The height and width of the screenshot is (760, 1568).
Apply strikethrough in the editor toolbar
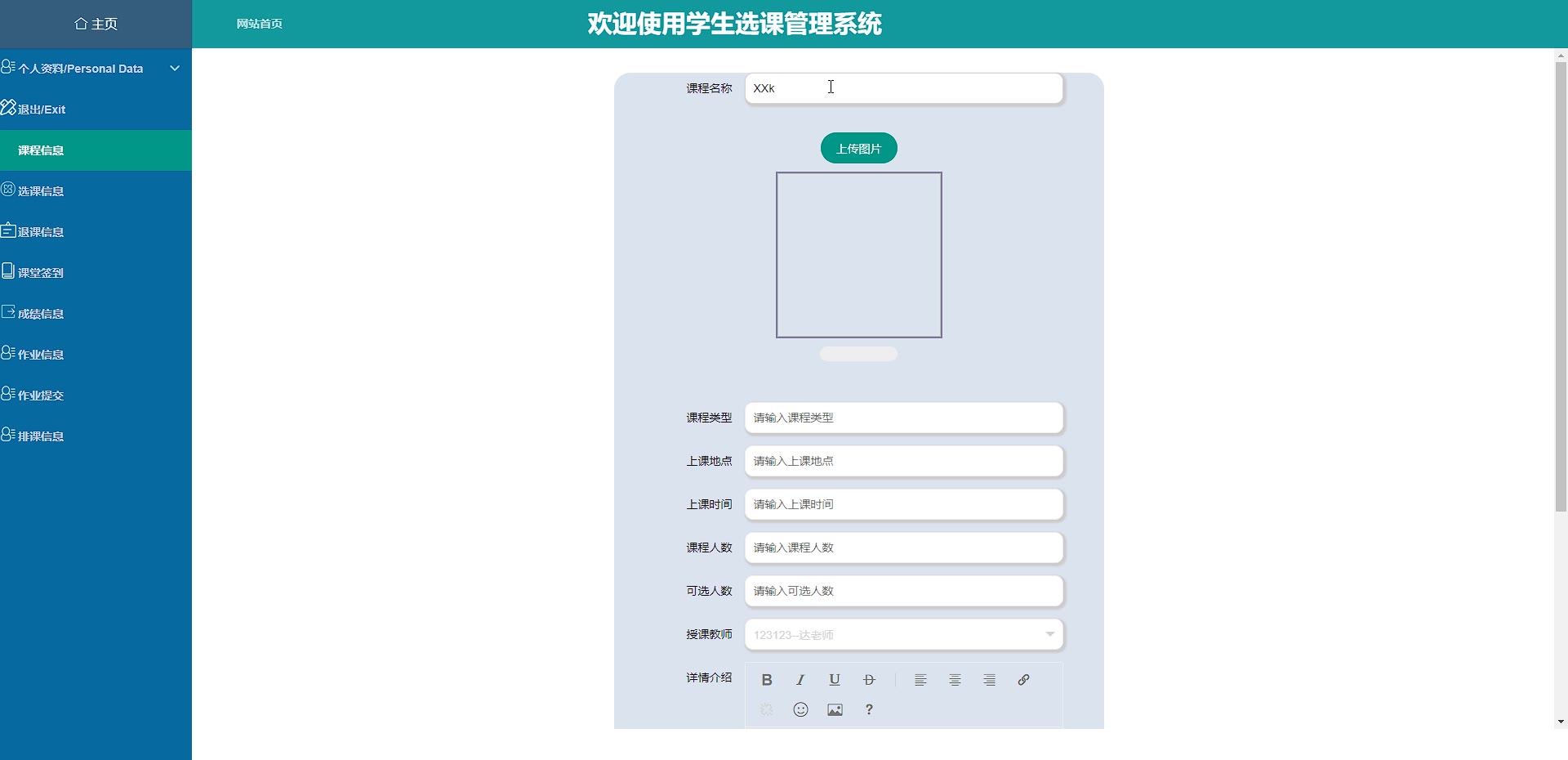(x=869, y=680)
